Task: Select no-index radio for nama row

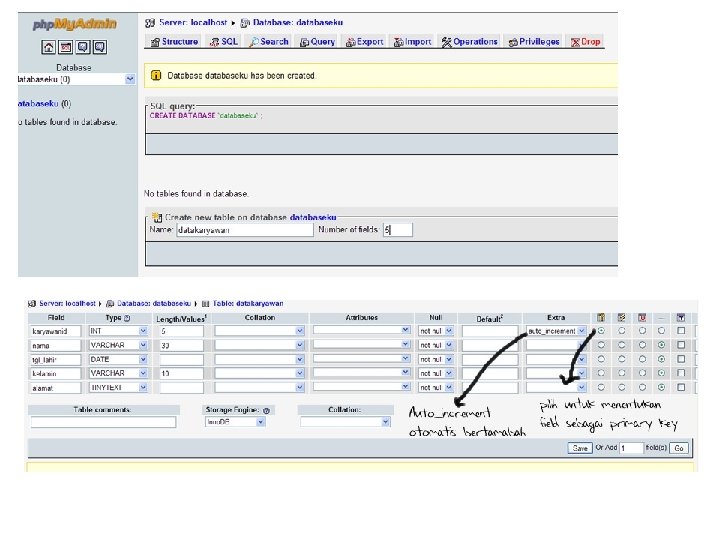Action: pyautogui.click(x=661, y=345)
